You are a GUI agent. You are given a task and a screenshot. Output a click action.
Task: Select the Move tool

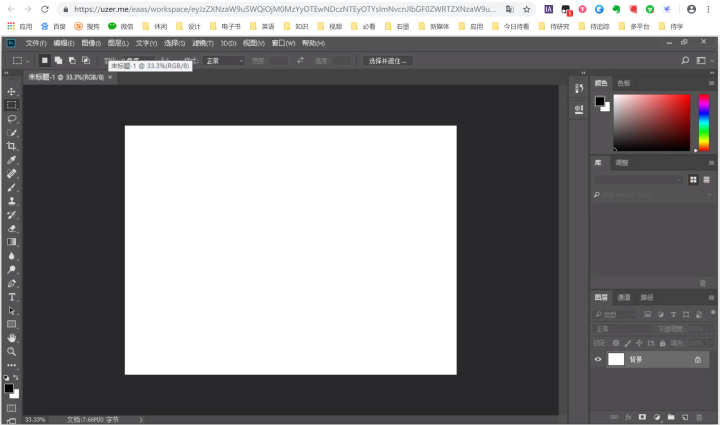pyautogui.click(x=12, y=91)
